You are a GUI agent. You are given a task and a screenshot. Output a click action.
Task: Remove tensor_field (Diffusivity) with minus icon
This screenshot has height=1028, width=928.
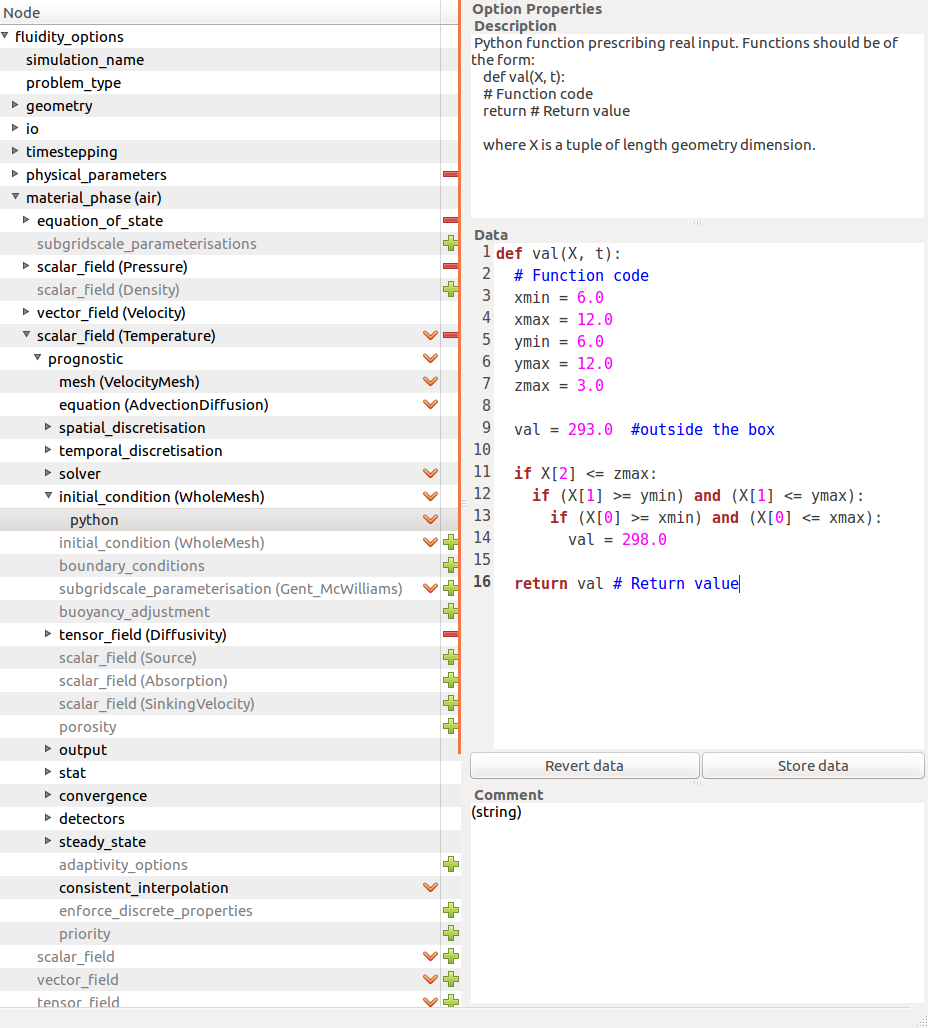click(x=451, y=634)
